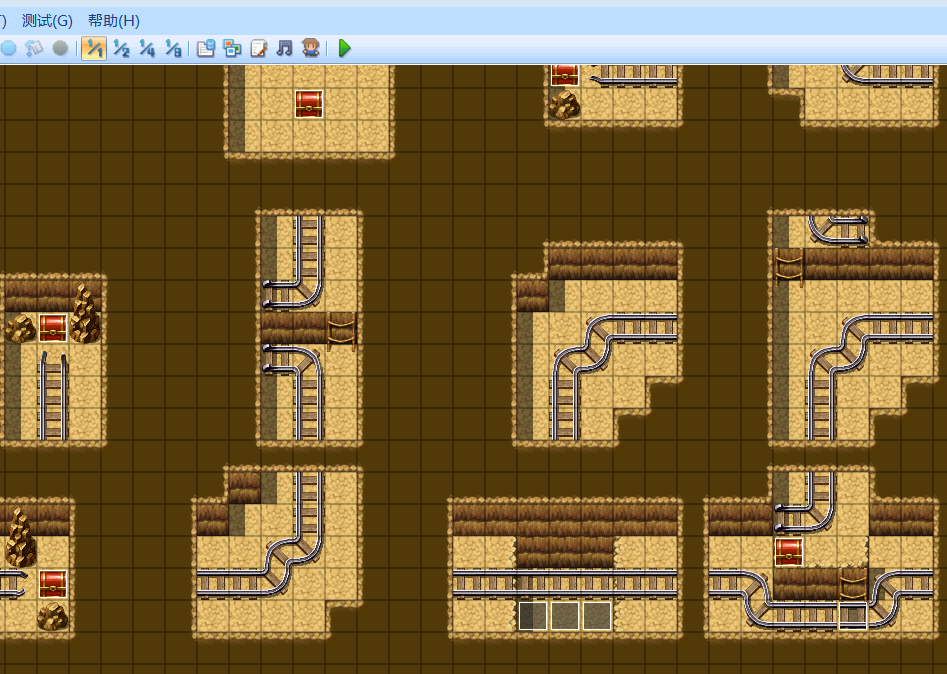Set map zoom to 1/1 scale
The height and width of the screenshot is (674, 947).
click(x=94, y=48)
